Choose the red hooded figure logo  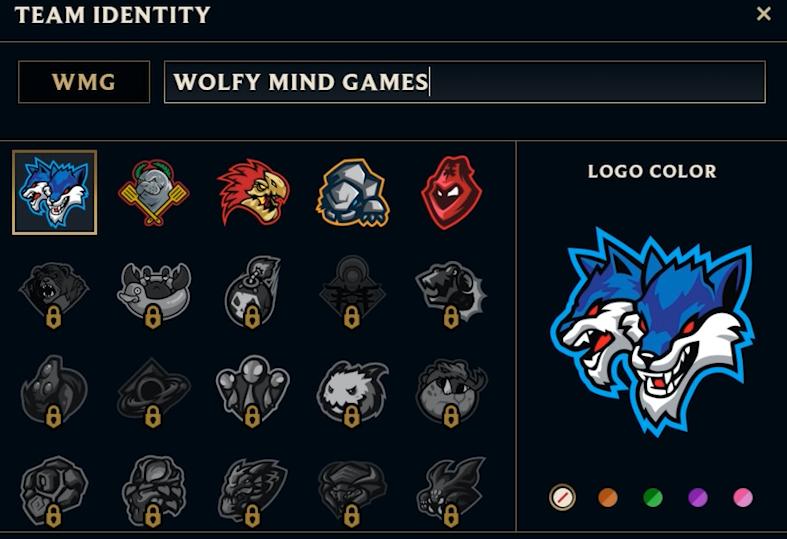point(452,192)
